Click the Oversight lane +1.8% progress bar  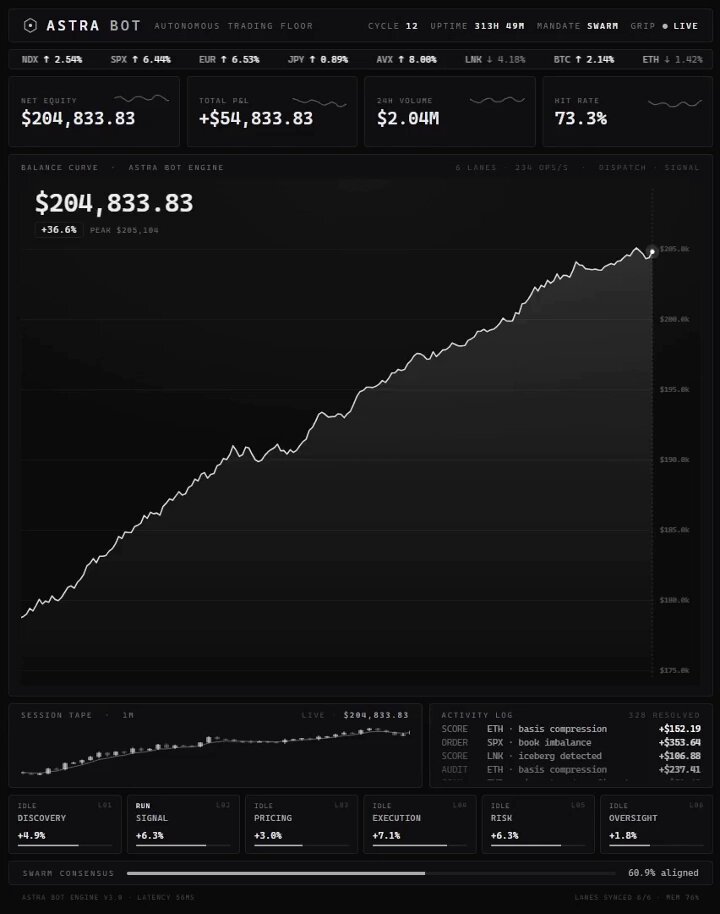click(x=656, y=845)
